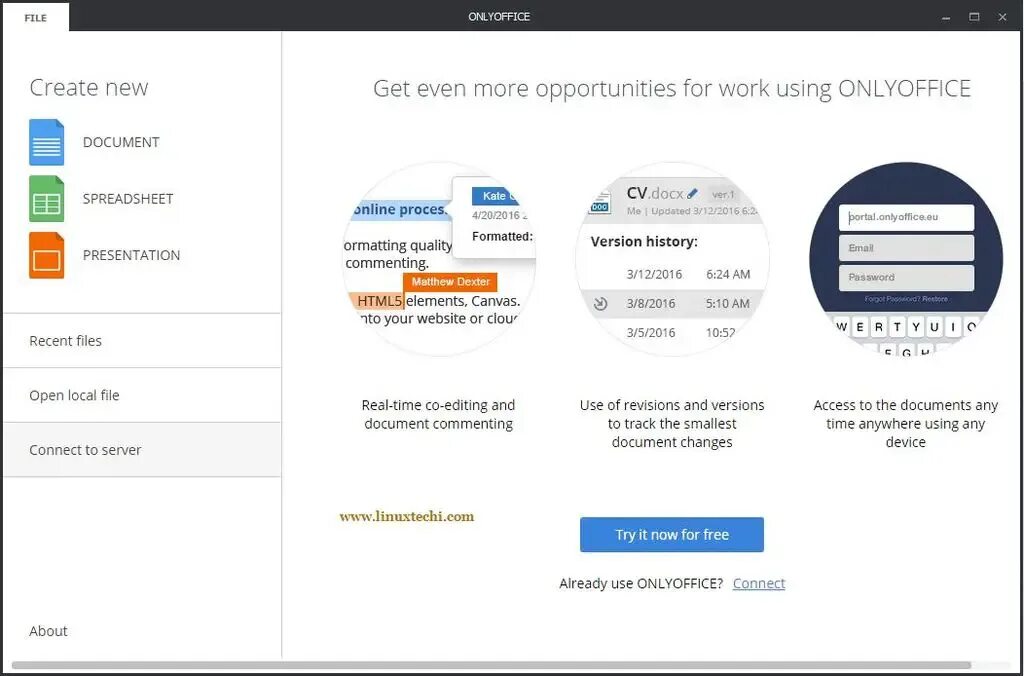Close the ONLYOFFICE window

(1002, 18)
